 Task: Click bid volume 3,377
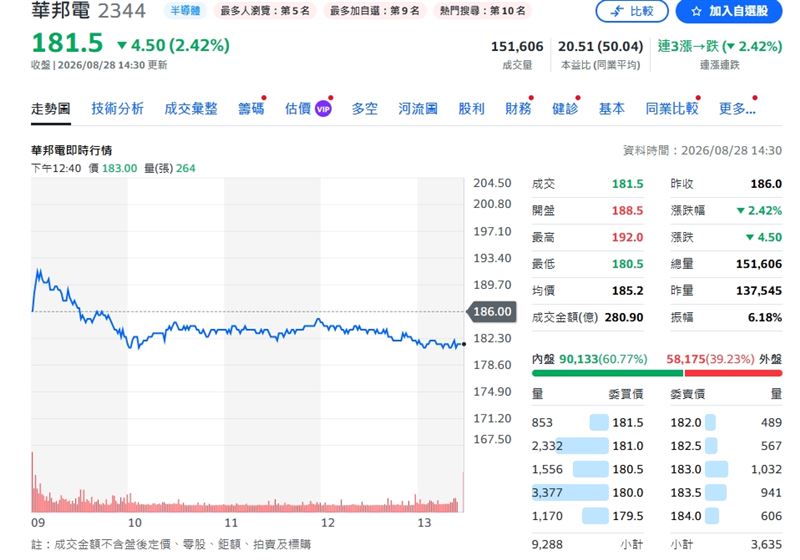[x=547, y=493]
